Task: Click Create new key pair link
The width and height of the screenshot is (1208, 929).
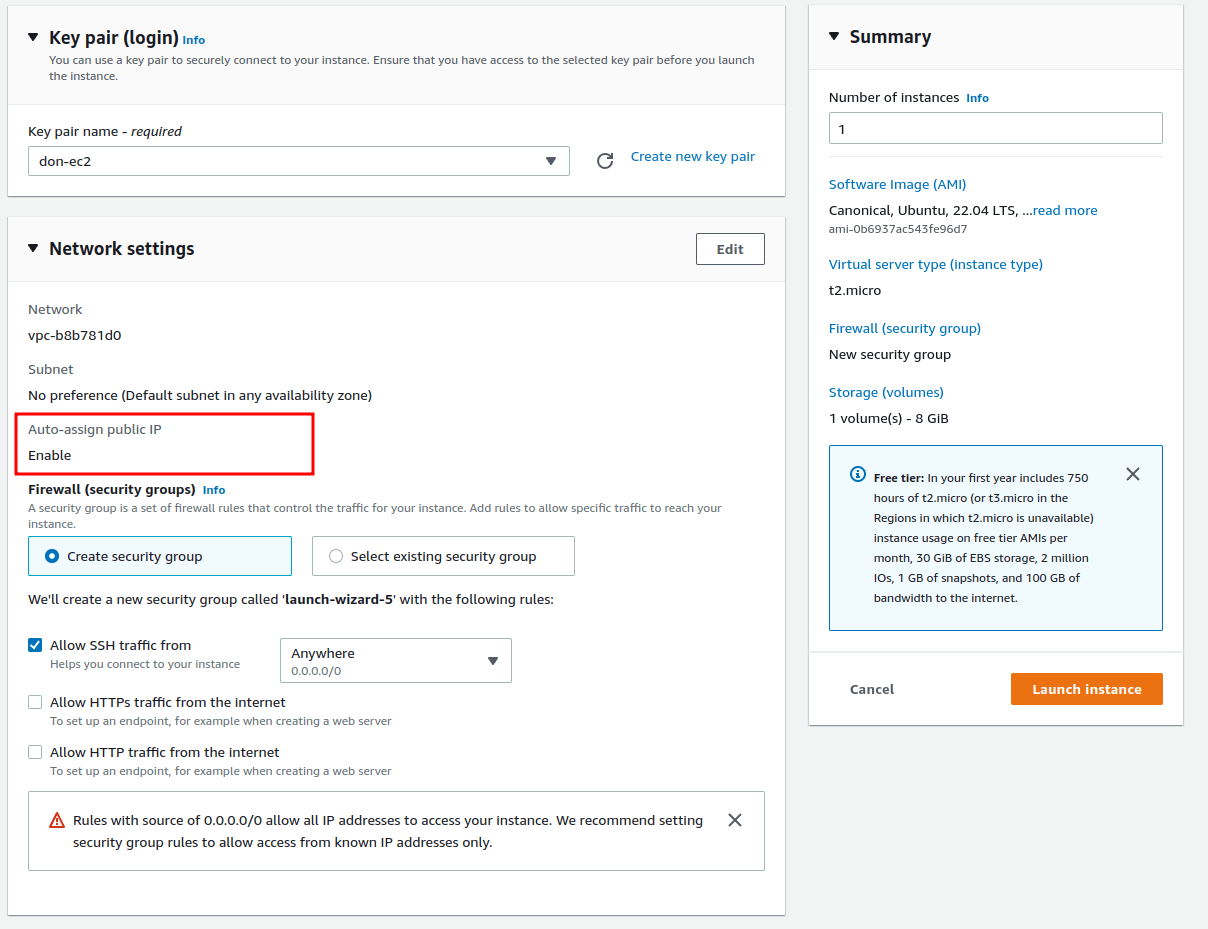Action: (x=692, y=156)
